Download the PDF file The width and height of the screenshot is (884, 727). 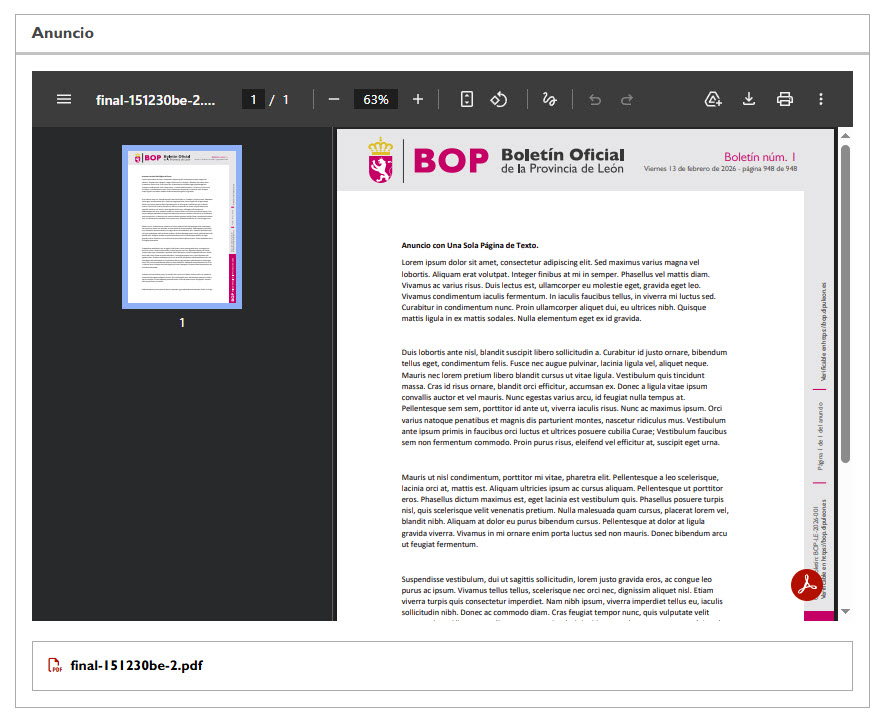click(x=749, y=99)
